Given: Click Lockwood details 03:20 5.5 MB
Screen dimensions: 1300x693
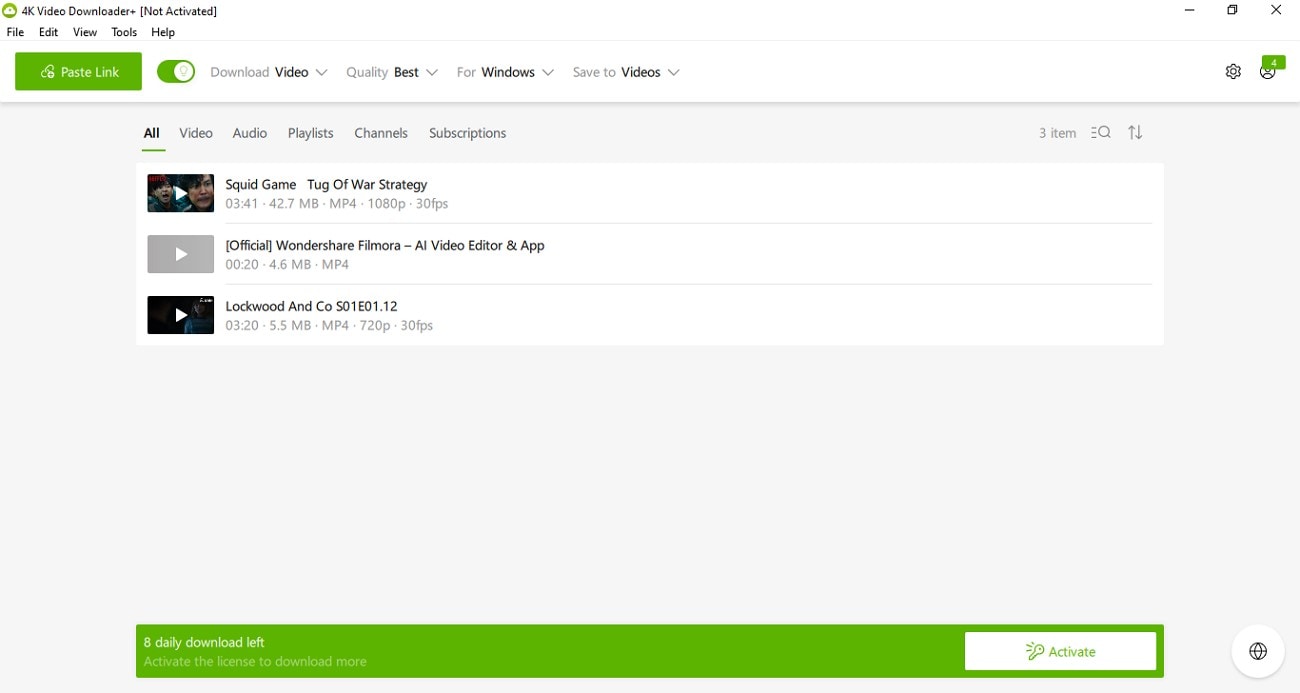Looking at the screenshot, I should (x=329, y=326).
